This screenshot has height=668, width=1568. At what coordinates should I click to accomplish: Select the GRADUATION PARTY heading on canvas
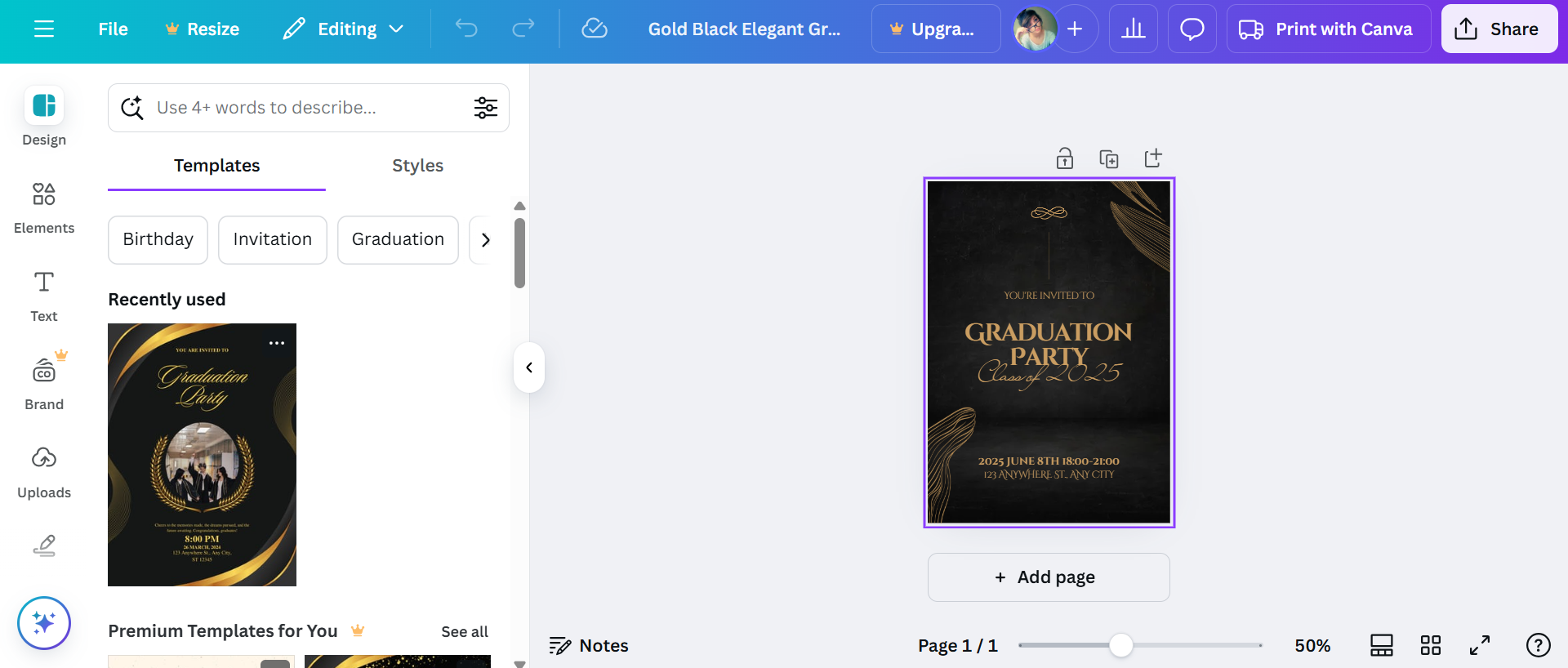[x=1049, y=343]
